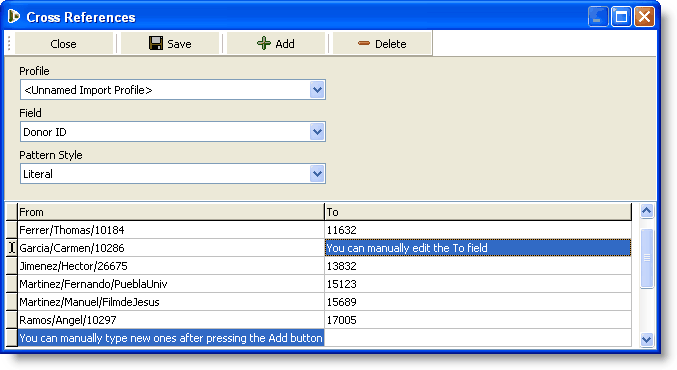Click the grid scrollbar up arrow

[646, 211]
